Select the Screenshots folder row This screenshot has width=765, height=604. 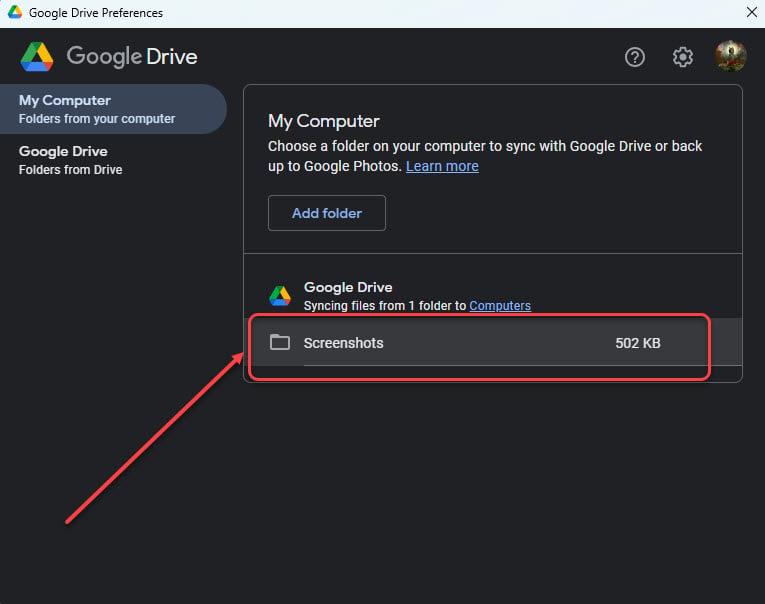coord(493,342)
